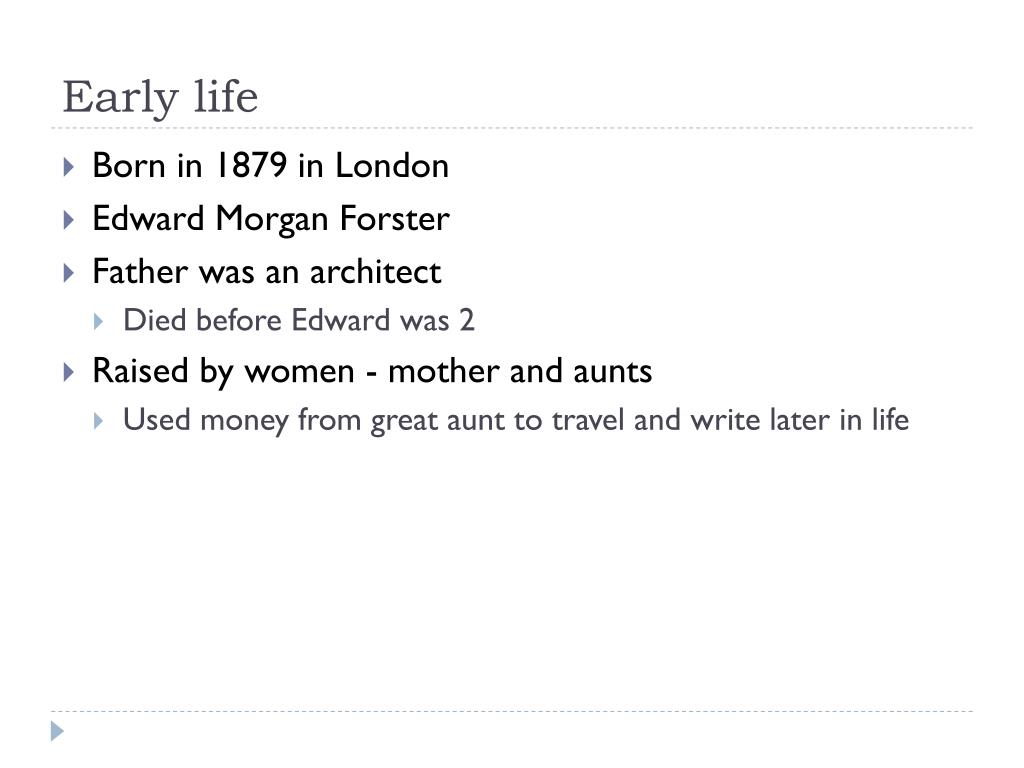Screen dimensions: 1024x768
Task: Click the bullet arrow beside Born in 1879
Action: [x=69, y=167]
